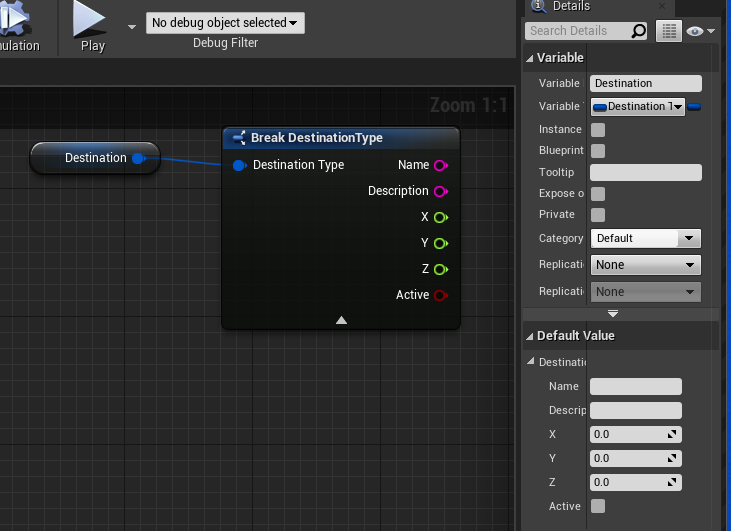Click the Destination Type input pin
The width and height of the screenshot is (731, 531).
[239, 165]
